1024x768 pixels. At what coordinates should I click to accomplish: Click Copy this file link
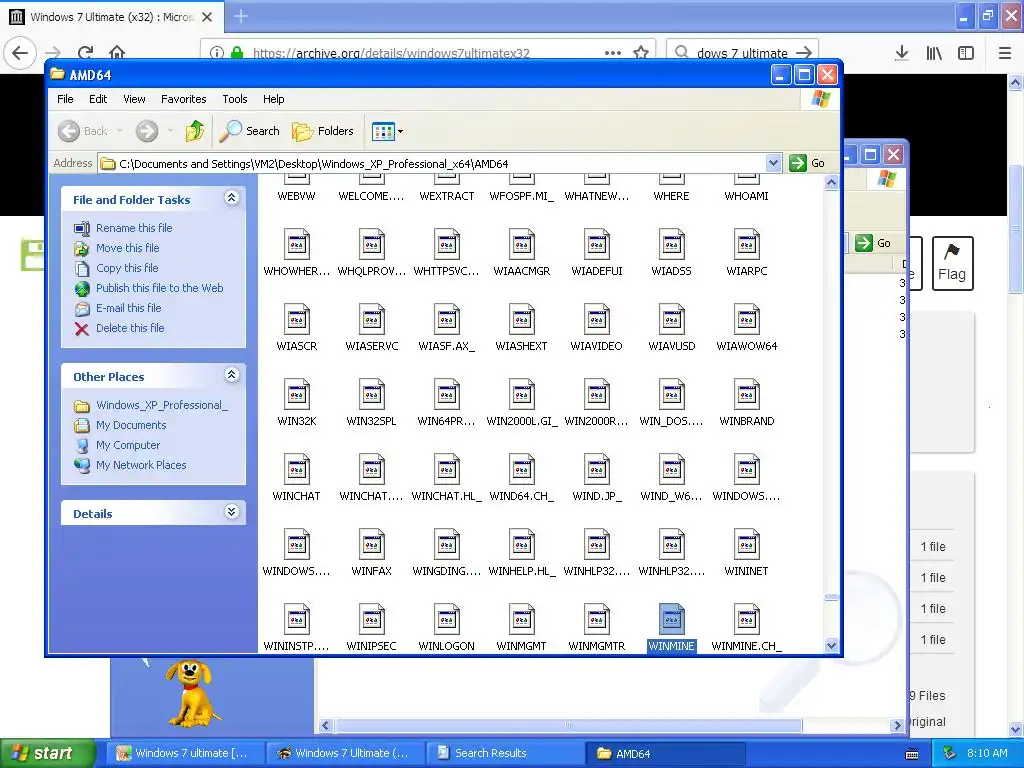127,268
